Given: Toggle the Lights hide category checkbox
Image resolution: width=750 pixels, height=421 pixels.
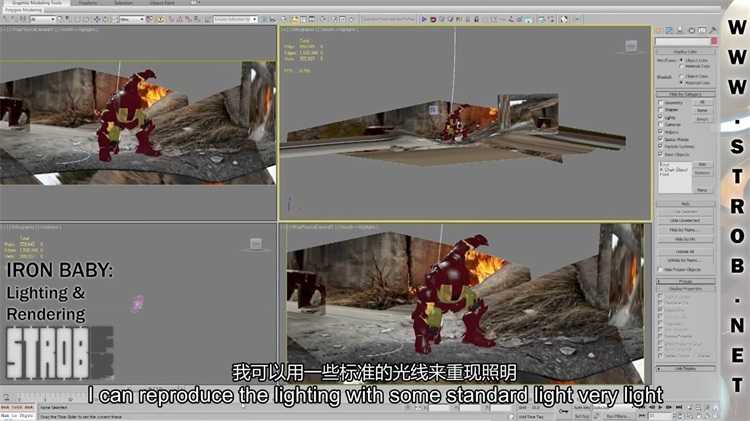Looking at the screenshot, I should click(661, 117).
